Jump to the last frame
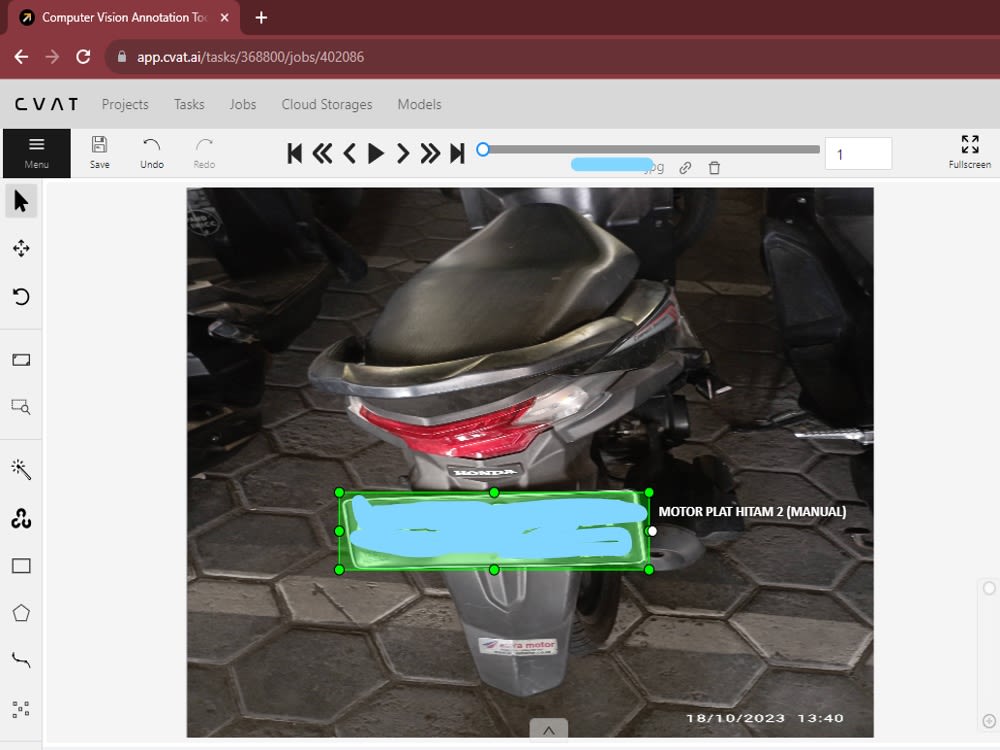This screenshot has height=750, width=1000. click(457, 153)
